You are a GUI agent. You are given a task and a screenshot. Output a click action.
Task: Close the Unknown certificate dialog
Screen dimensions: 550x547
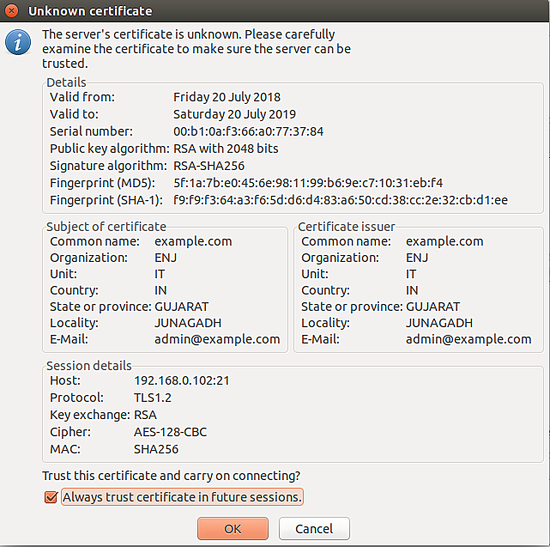click(12, 11)
